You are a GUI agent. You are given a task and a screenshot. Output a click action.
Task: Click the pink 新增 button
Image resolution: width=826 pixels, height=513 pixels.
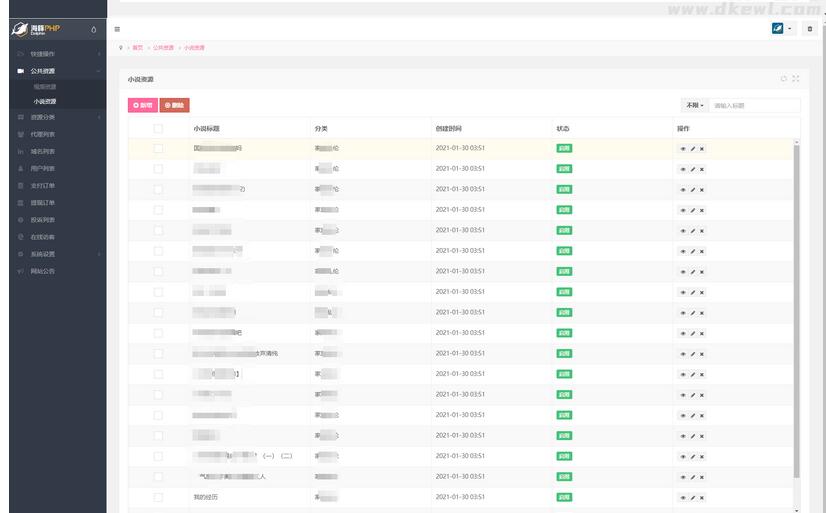[143, 105]
